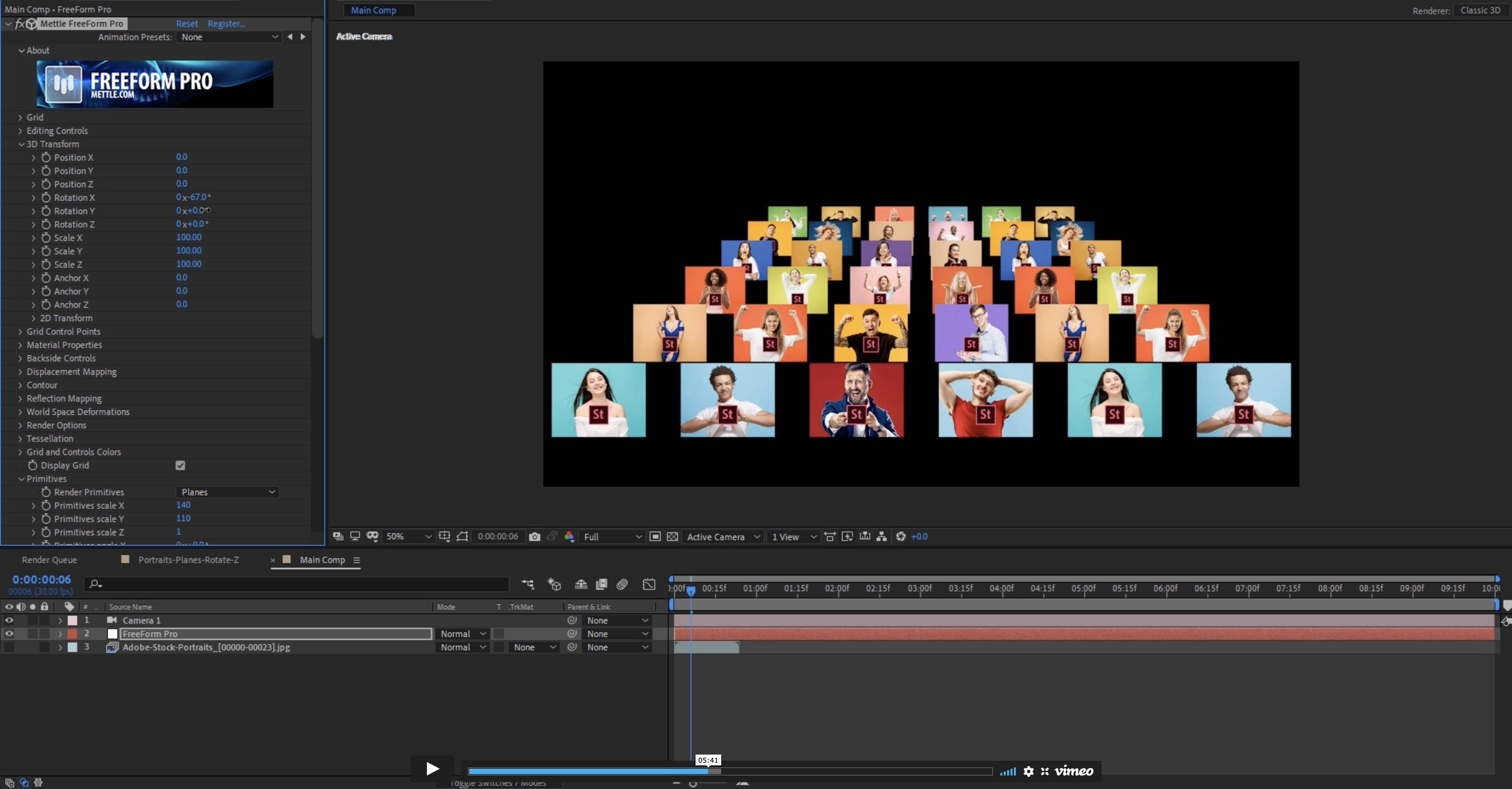The width and height of the screenshot is (1512, 789).
Task: Select the Main Comp viewer tab
Action: tap(373, 10)
